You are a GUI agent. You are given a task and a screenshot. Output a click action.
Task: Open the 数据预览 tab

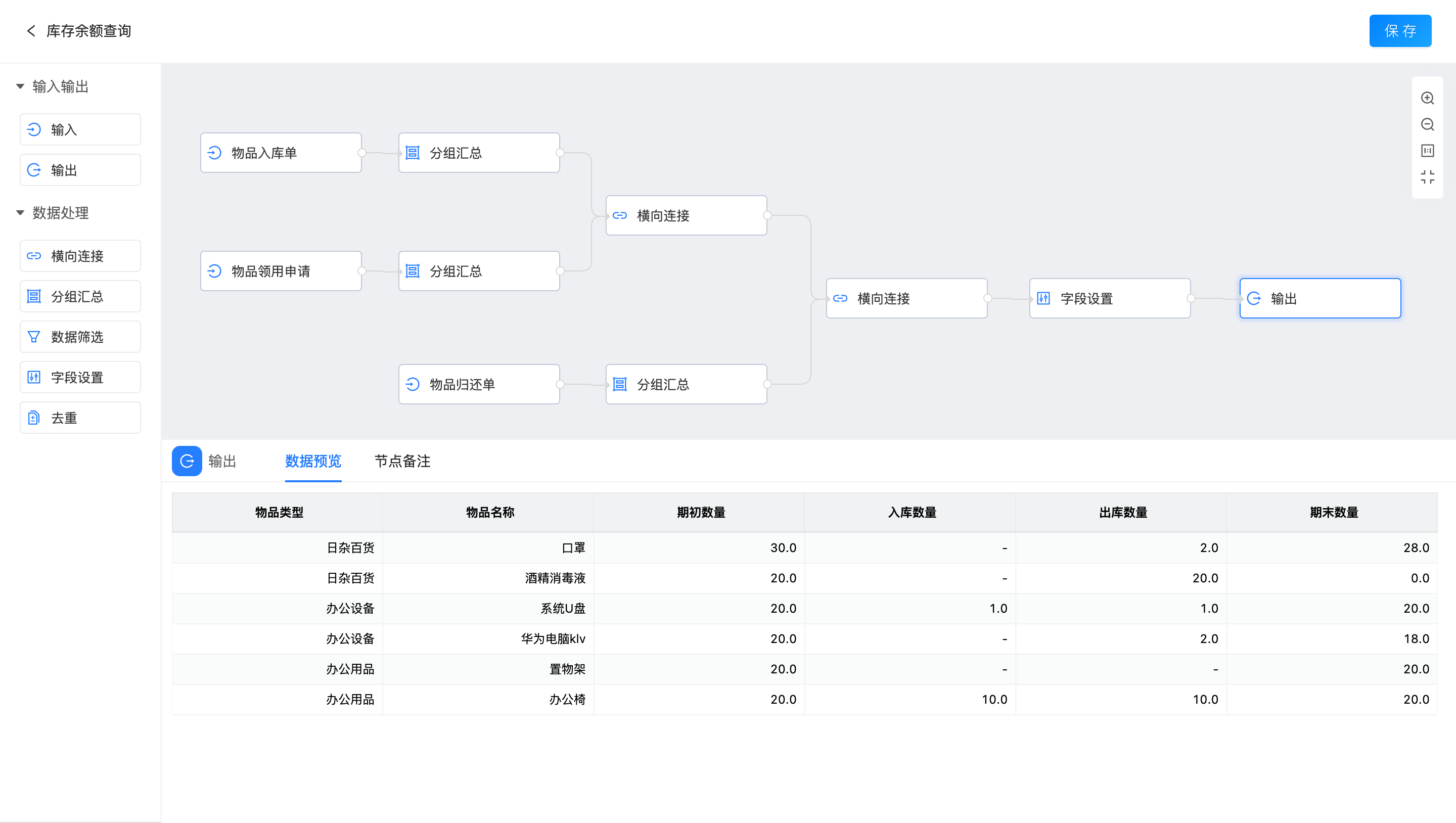click(312, 461)
